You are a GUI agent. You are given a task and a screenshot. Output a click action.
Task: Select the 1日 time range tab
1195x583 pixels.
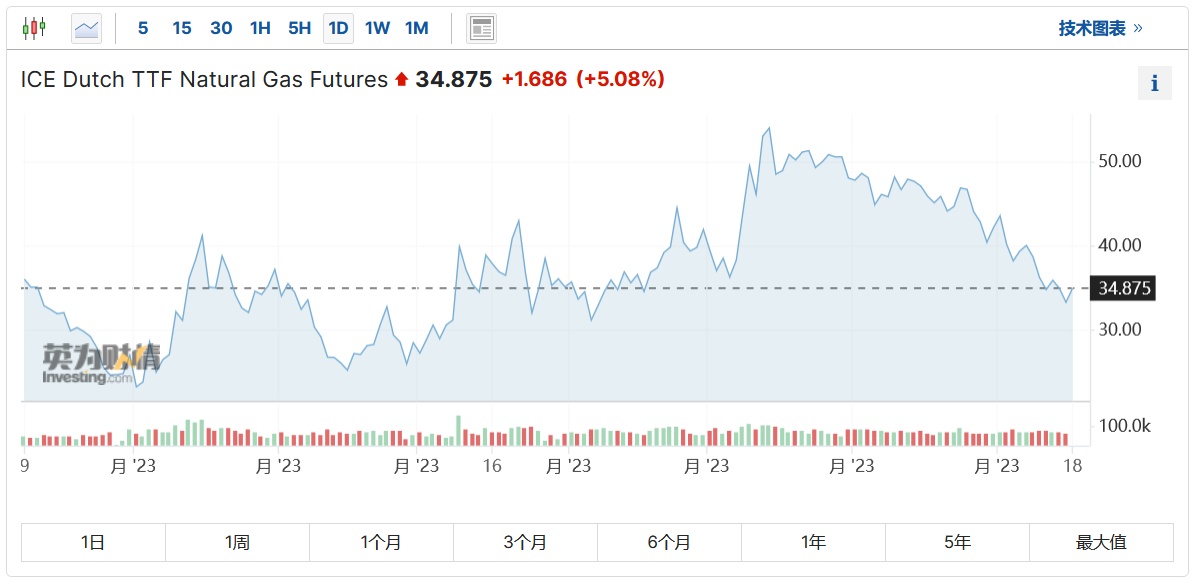coord(93,542)
